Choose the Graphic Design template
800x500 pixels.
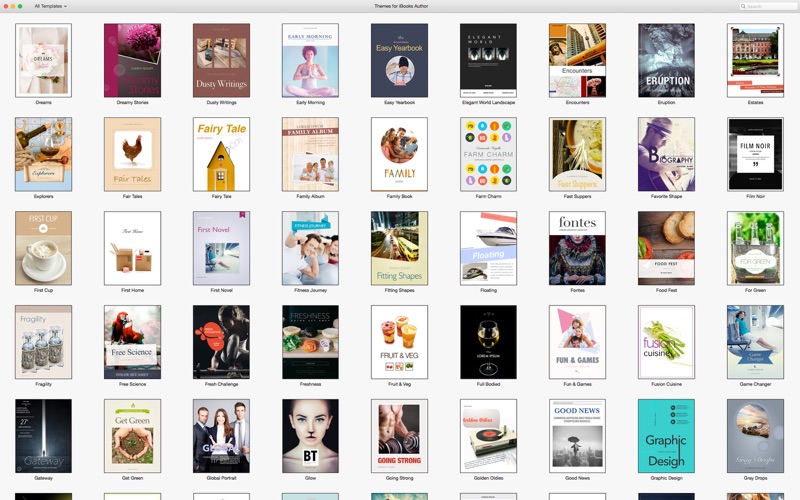666,436
